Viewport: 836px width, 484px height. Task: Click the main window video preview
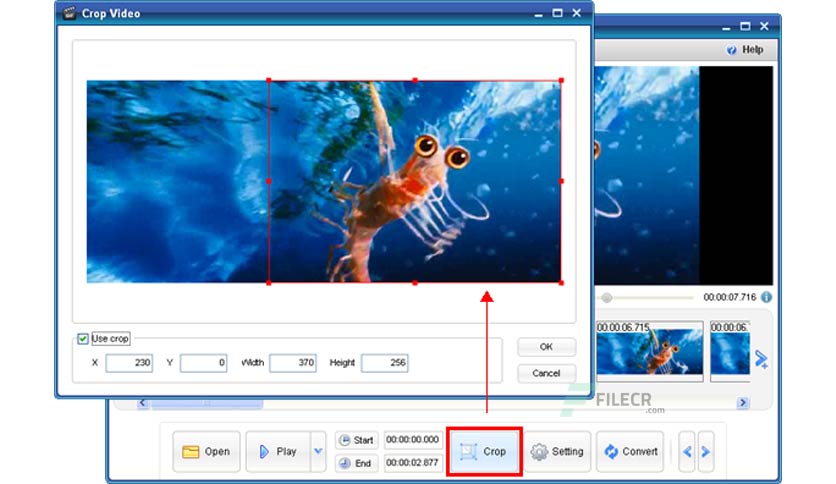tap(684, 175)
